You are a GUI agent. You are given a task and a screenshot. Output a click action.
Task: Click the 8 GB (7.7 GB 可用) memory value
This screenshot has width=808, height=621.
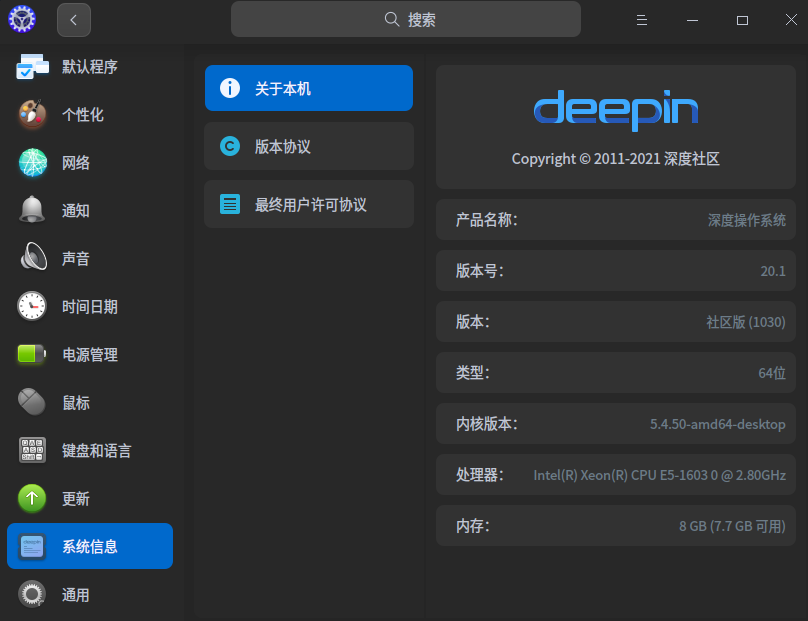click(732, 526)
